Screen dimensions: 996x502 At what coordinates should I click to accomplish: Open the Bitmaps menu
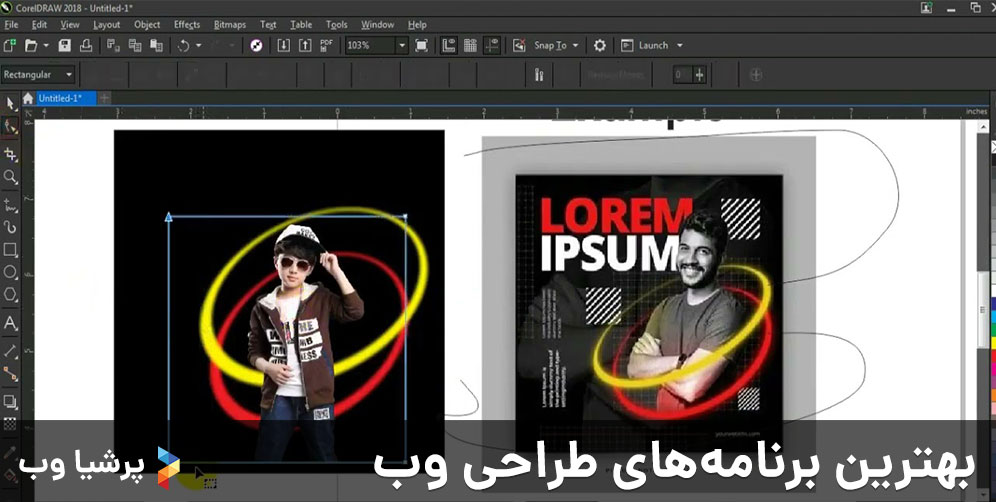(229, 24)
